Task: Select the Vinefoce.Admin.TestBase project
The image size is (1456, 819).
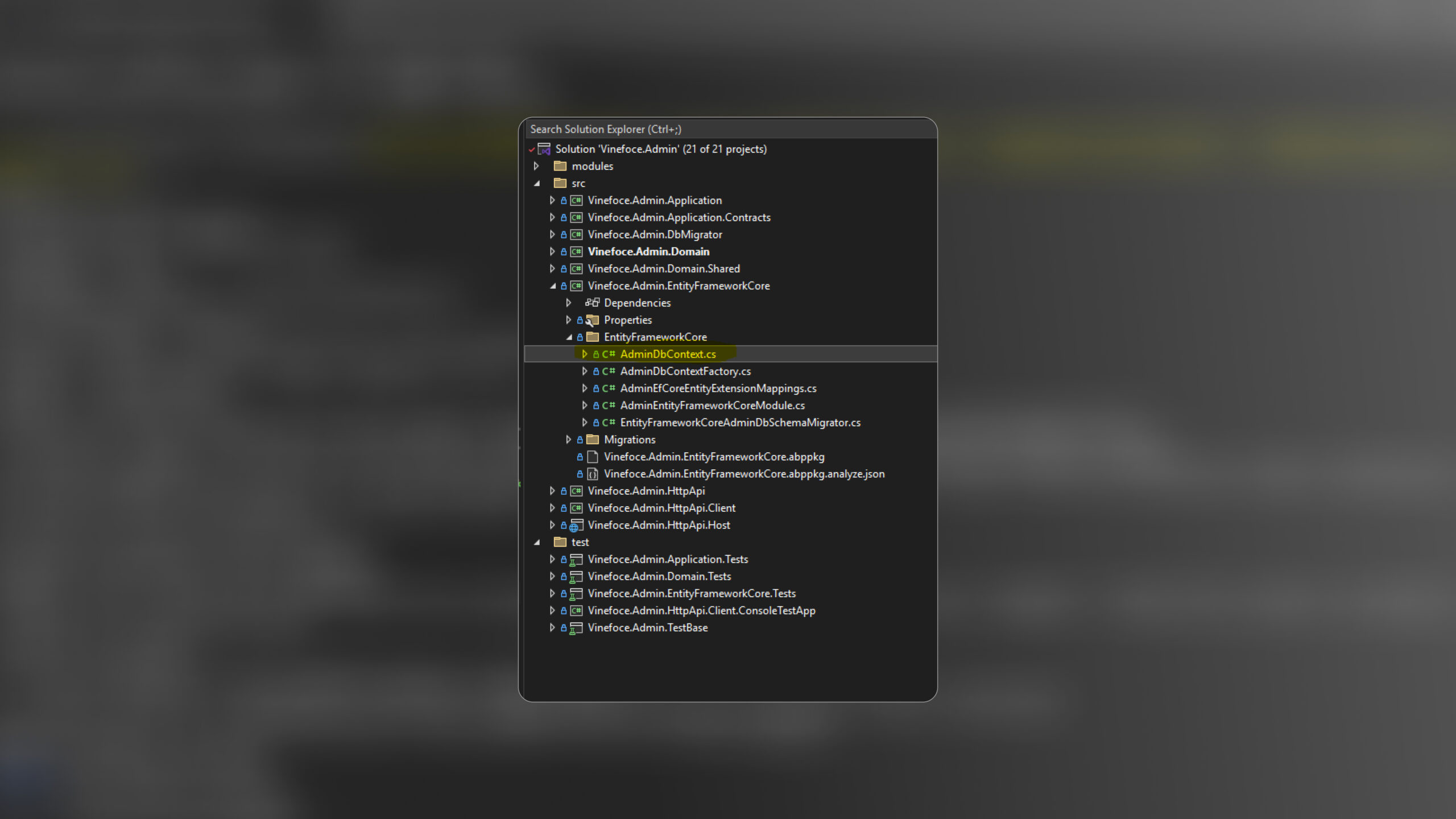Action: coord(648,627)
